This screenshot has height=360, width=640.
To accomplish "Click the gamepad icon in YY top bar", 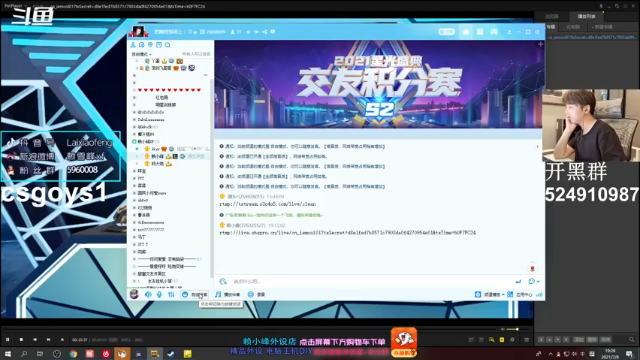I will click(494, 32).
